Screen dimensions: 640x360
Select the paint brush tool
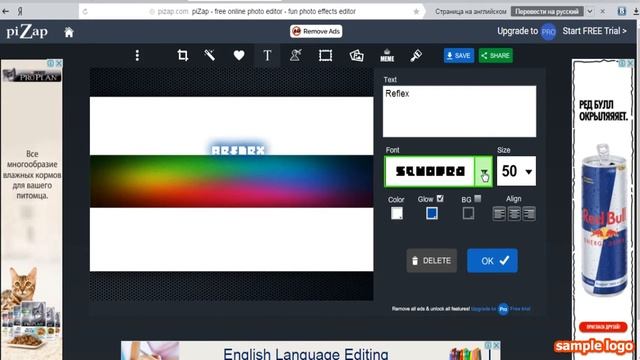[416, 56]
